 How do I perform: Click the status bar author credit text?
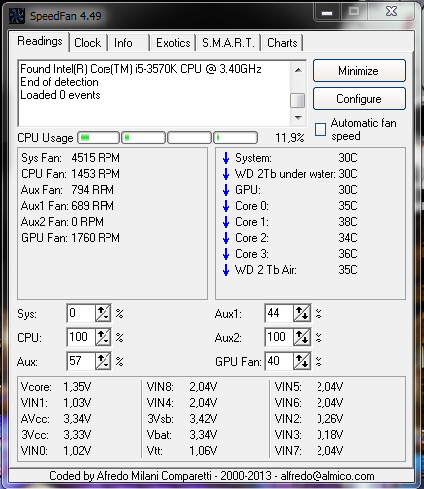[212, 476]
